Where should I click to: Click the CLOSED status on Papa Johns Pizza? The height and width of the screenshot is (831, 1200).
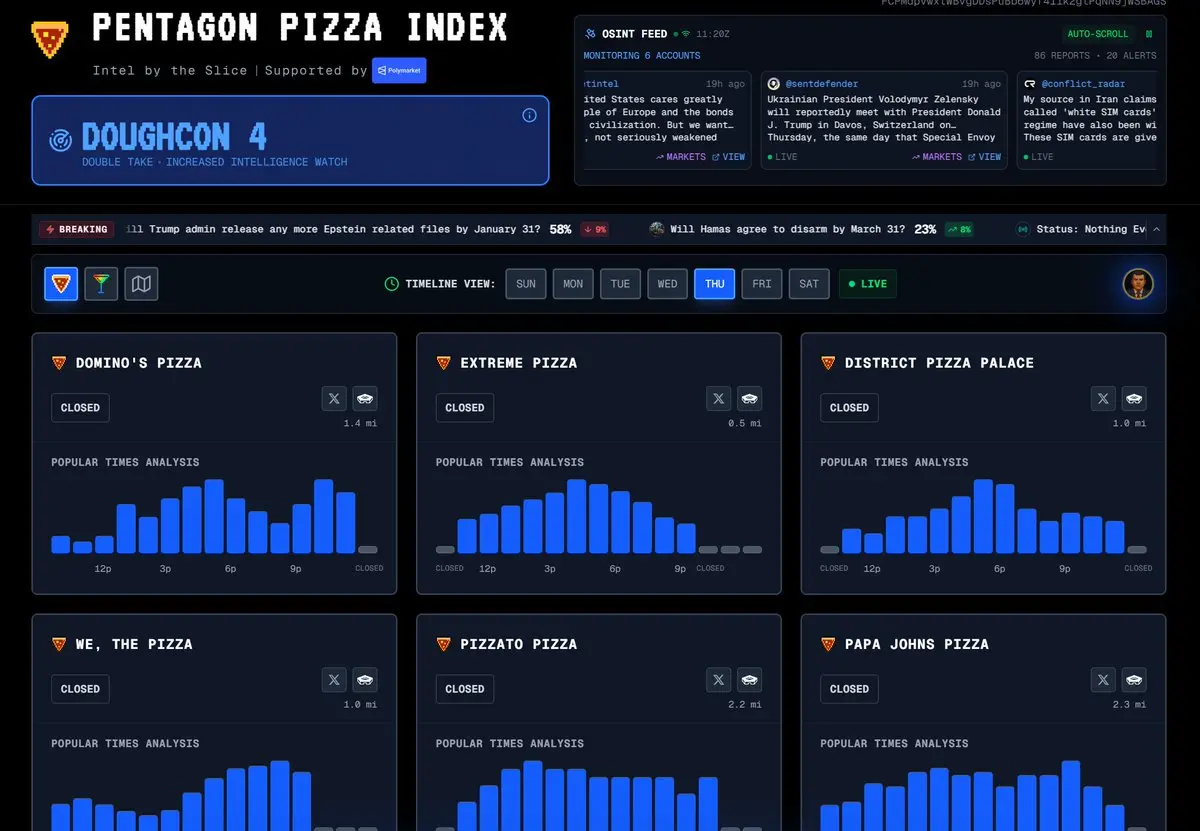click(849, 689)
